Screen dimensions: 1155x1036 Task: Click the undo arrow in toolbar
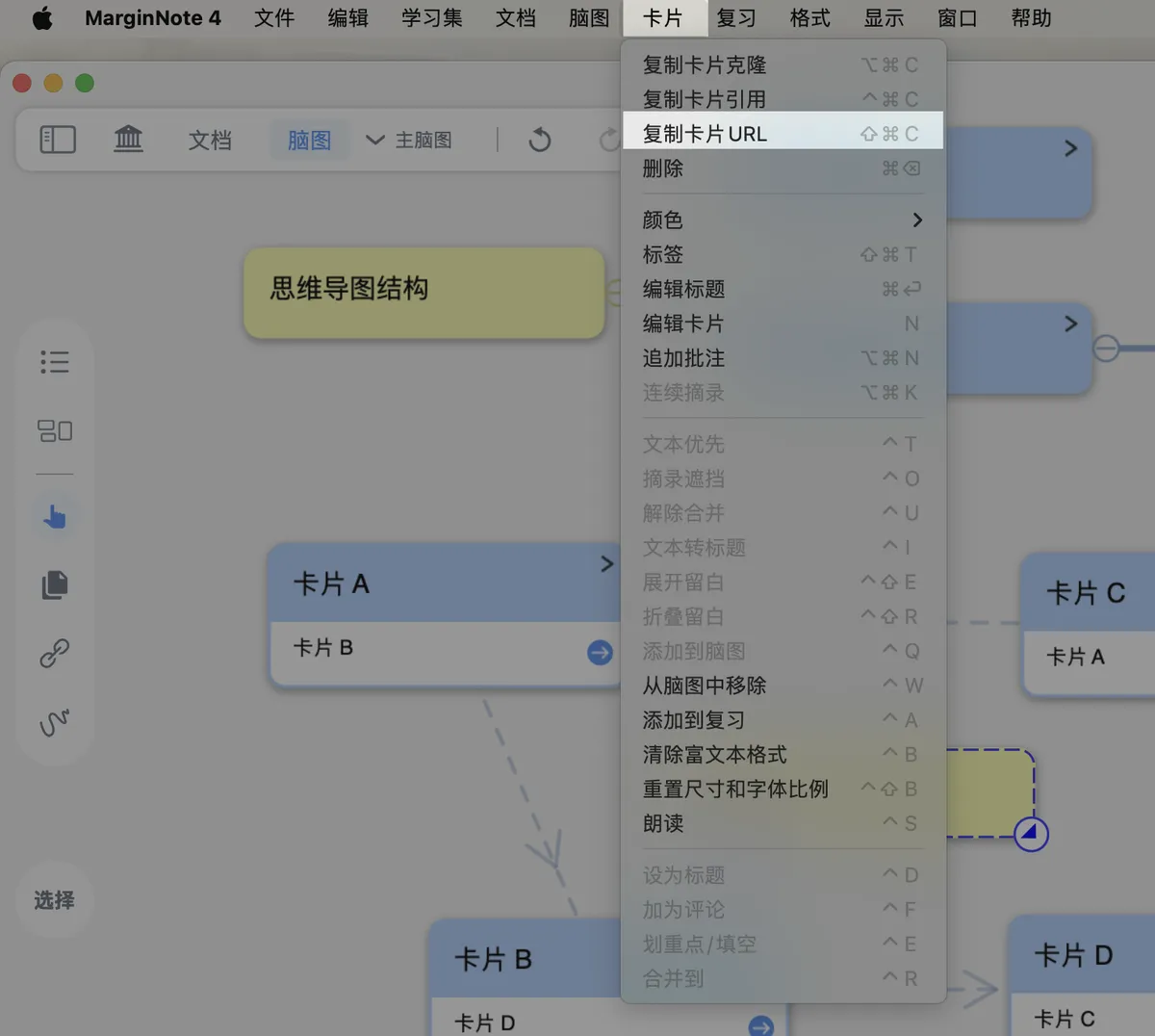(x=540, y=140)
